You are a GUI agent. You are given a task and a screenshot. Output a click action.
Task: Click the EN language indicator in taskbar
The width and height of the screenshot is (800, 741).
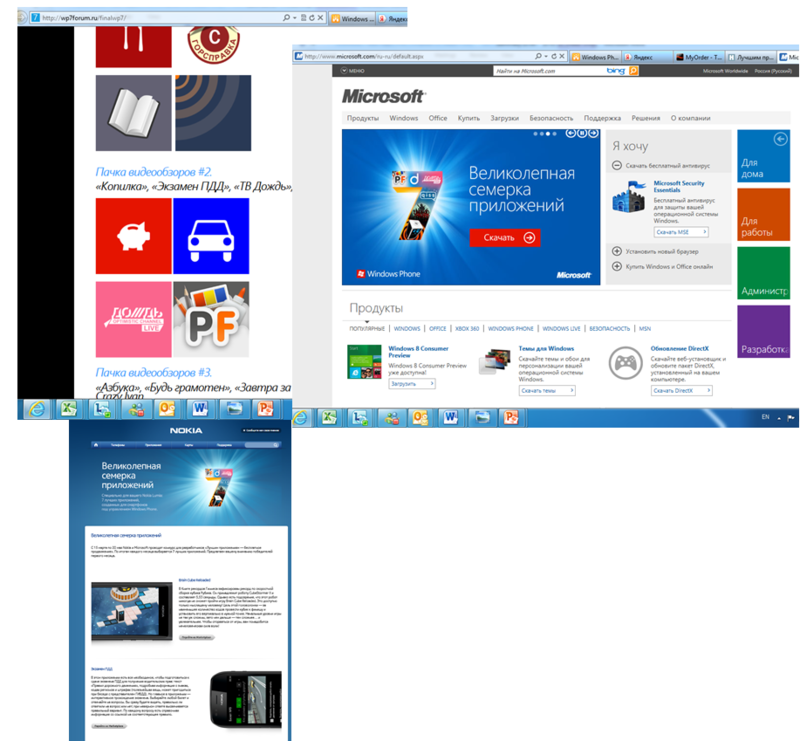(765, 417)
